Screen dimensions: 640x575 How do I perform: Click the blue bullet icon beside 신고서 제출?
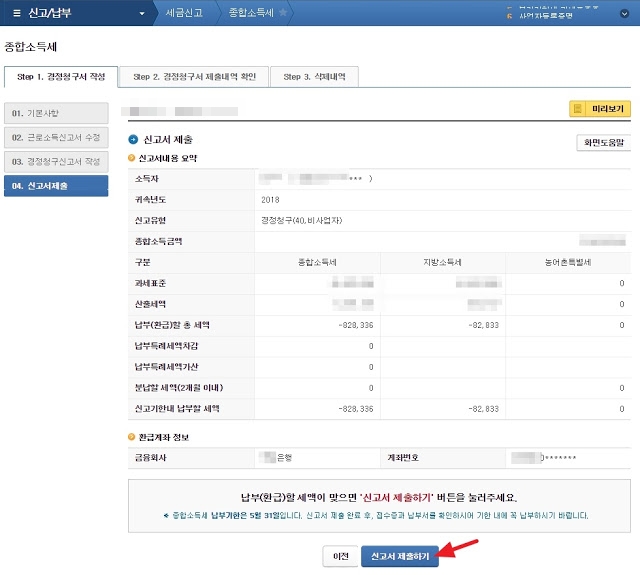(x=133, y=140)
